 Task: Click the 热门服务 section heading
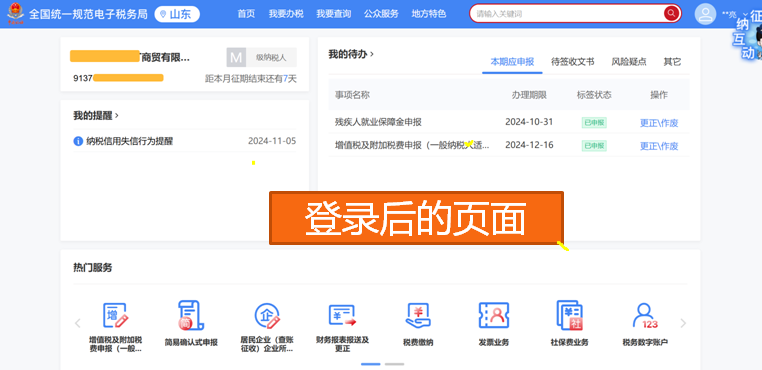coord(92,267)
